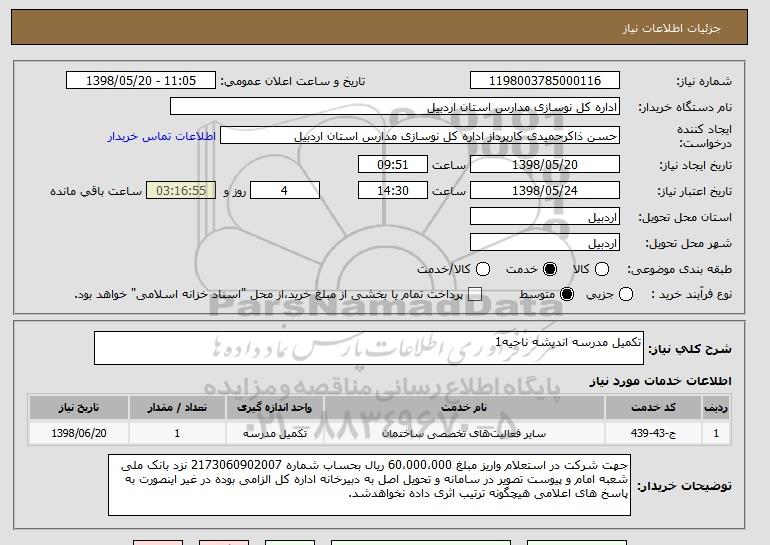Click the واحد اندازه گیری column header
Screen dimensions: 770x545
click(275, 408)
